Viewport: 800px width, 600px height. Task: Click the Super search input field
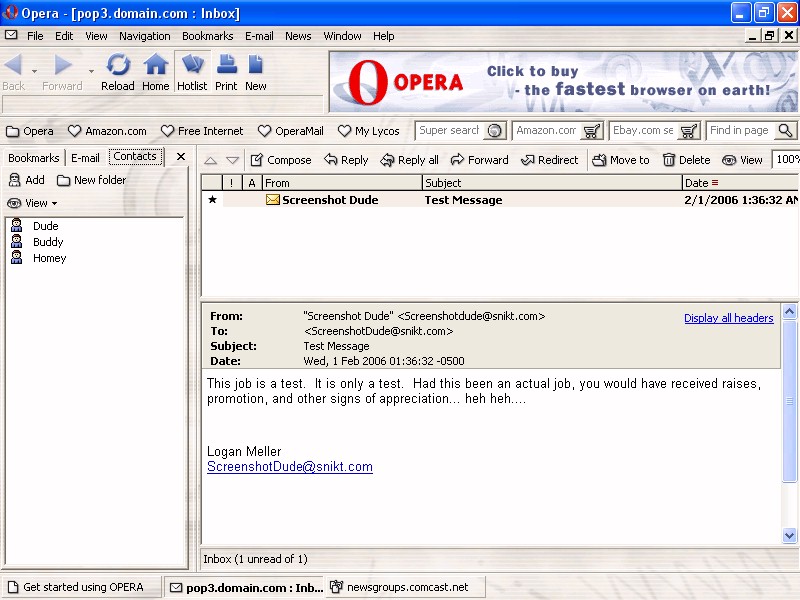449,131
